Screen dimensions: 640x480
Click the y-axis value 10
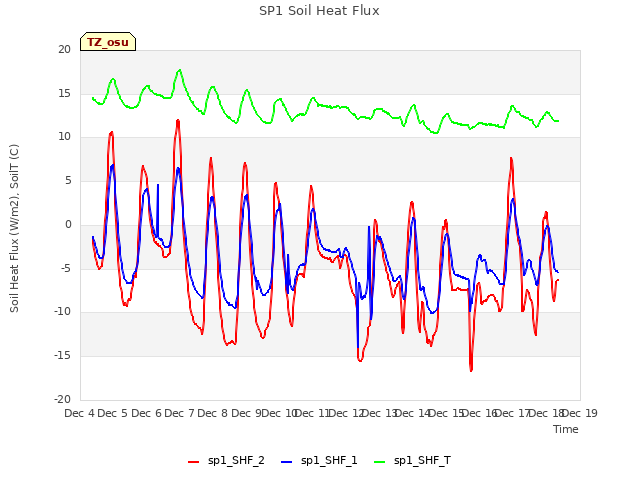click(x=64, y=137)
